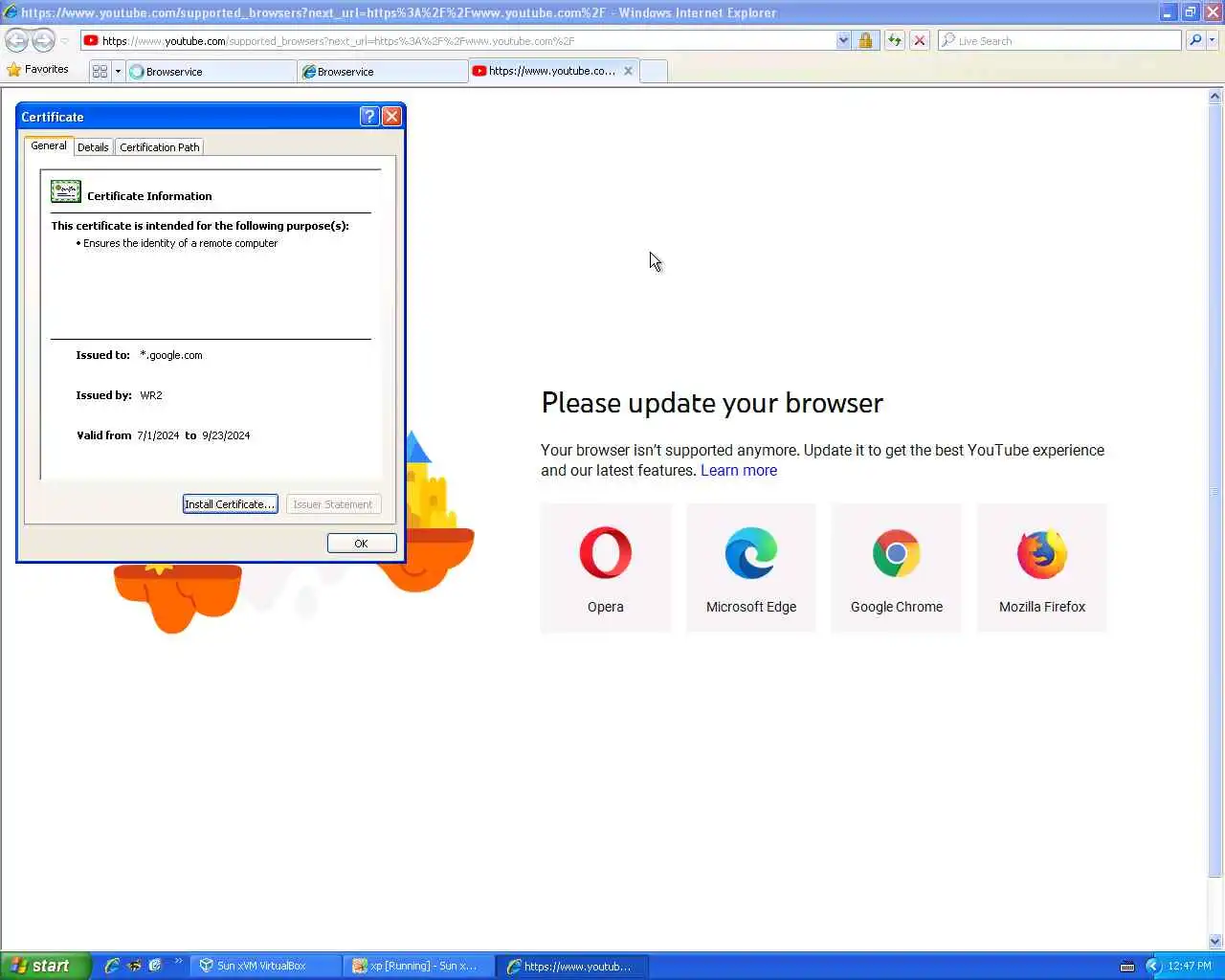
Task: Click inside the Live Search box
Action: [1060, 40]
